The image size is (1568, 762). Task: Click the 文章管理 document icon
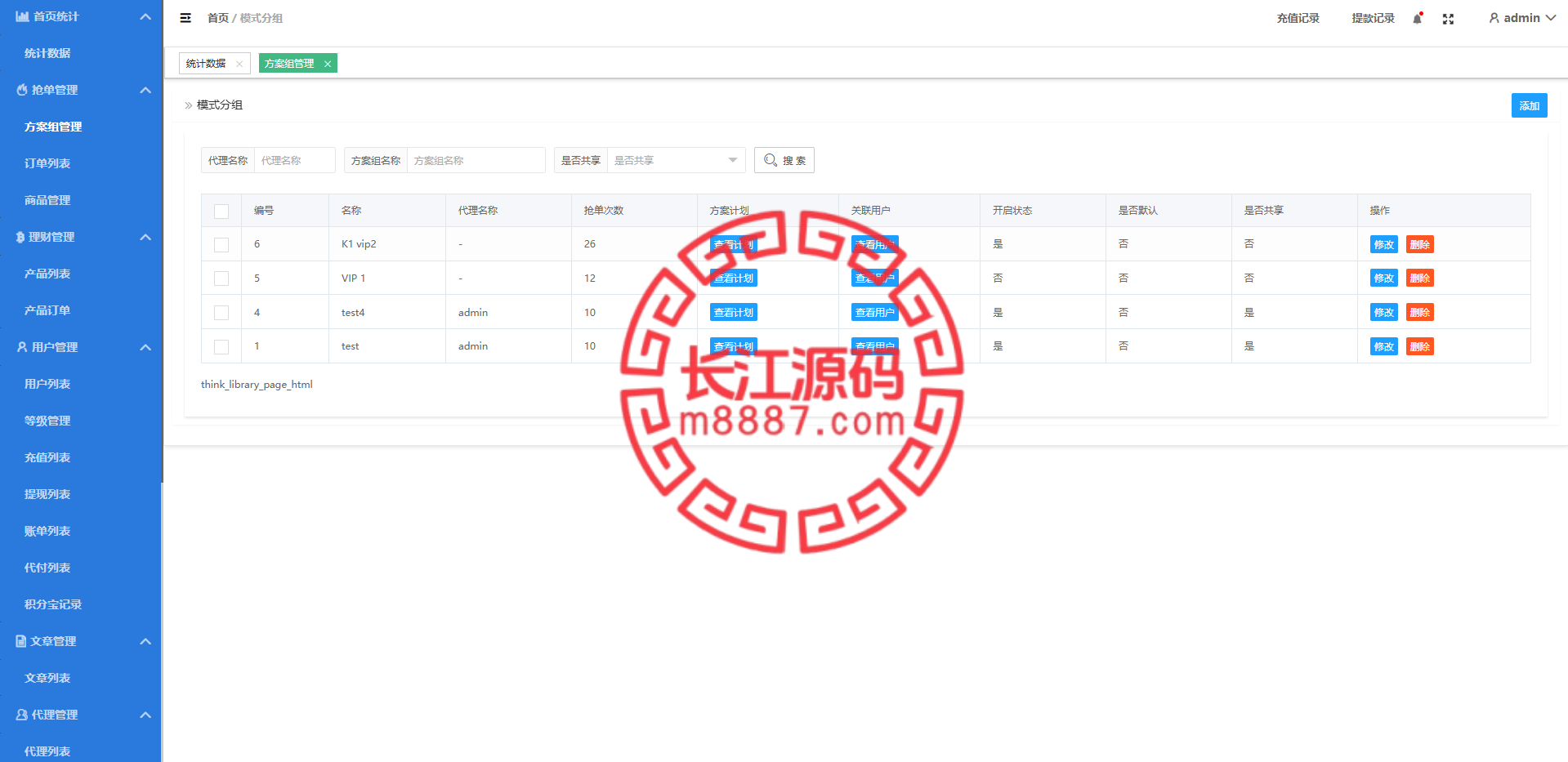(x=21, y=641)
